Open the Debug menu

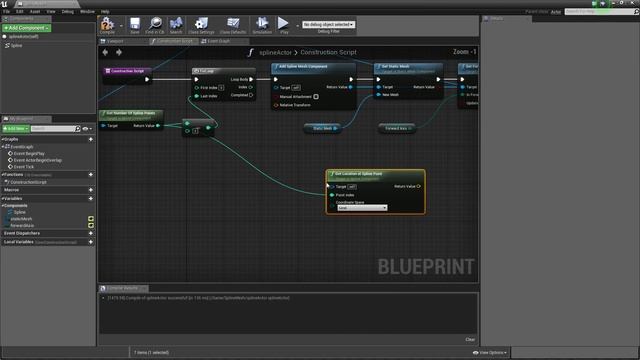click(68, 11)
